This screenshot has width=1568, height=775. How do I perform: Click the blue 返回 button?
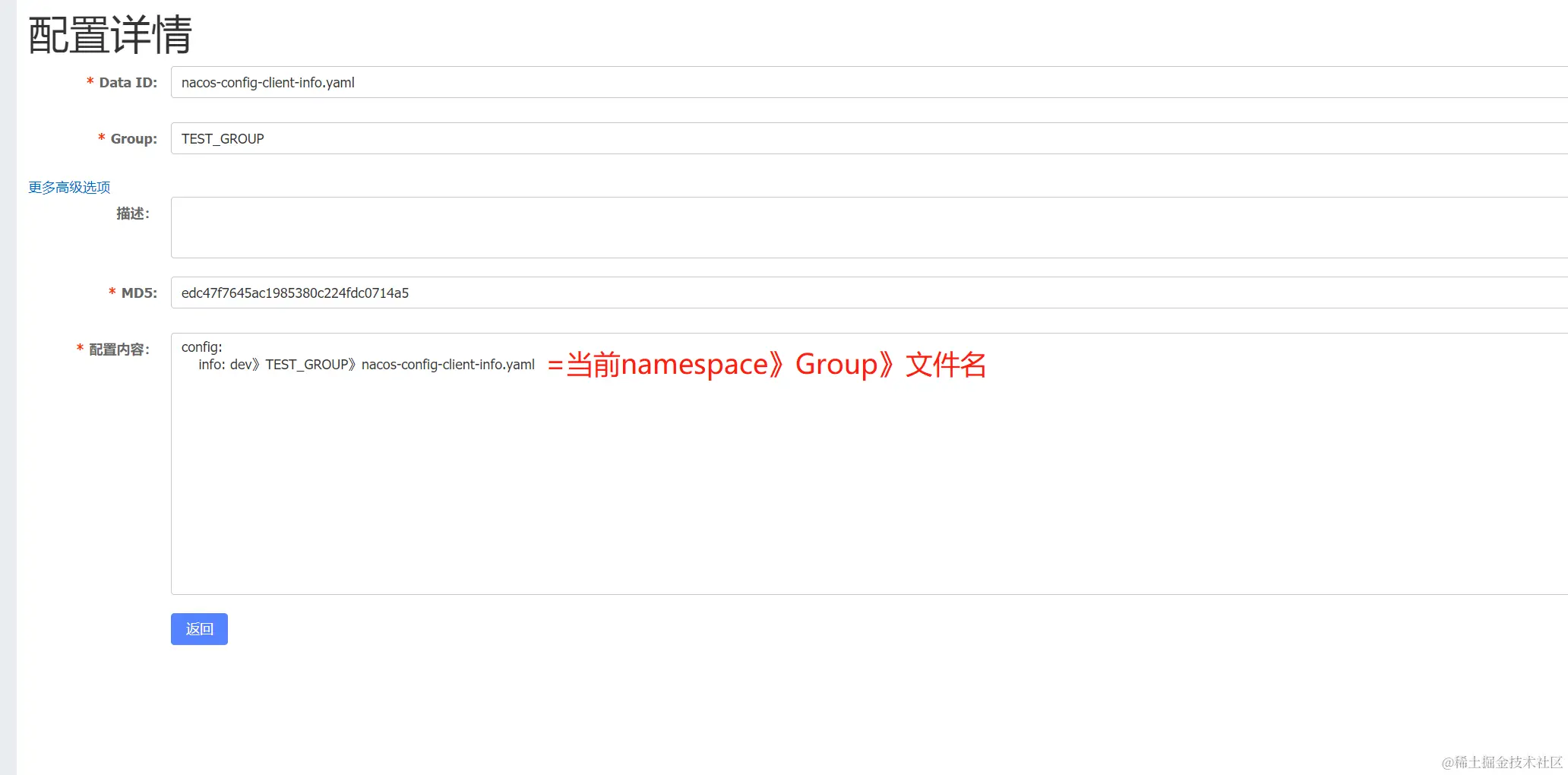tap(199, 629)
